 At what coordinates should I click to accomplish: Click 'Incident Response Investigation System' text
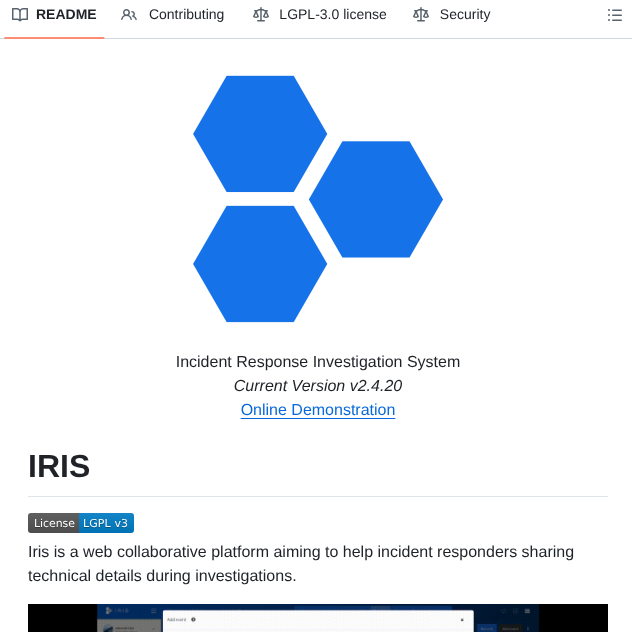pos(318,362)
